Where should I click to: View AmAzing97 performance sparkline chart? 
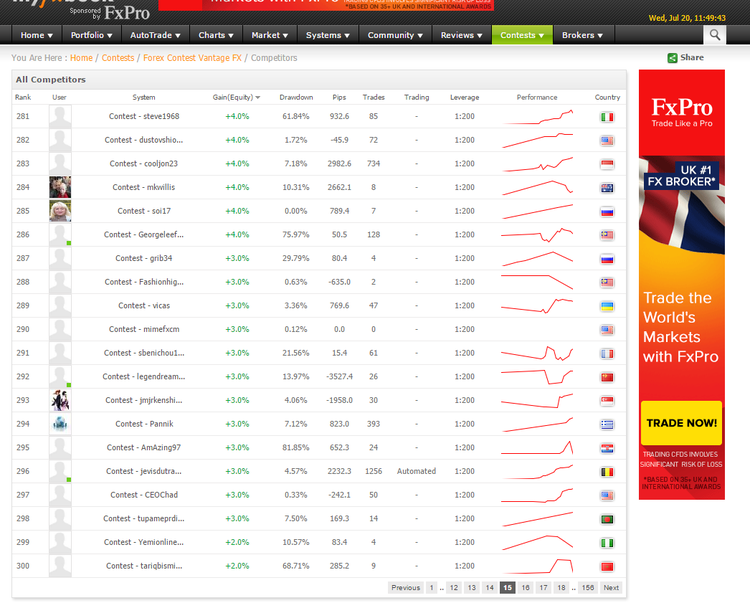click(537, 448)
